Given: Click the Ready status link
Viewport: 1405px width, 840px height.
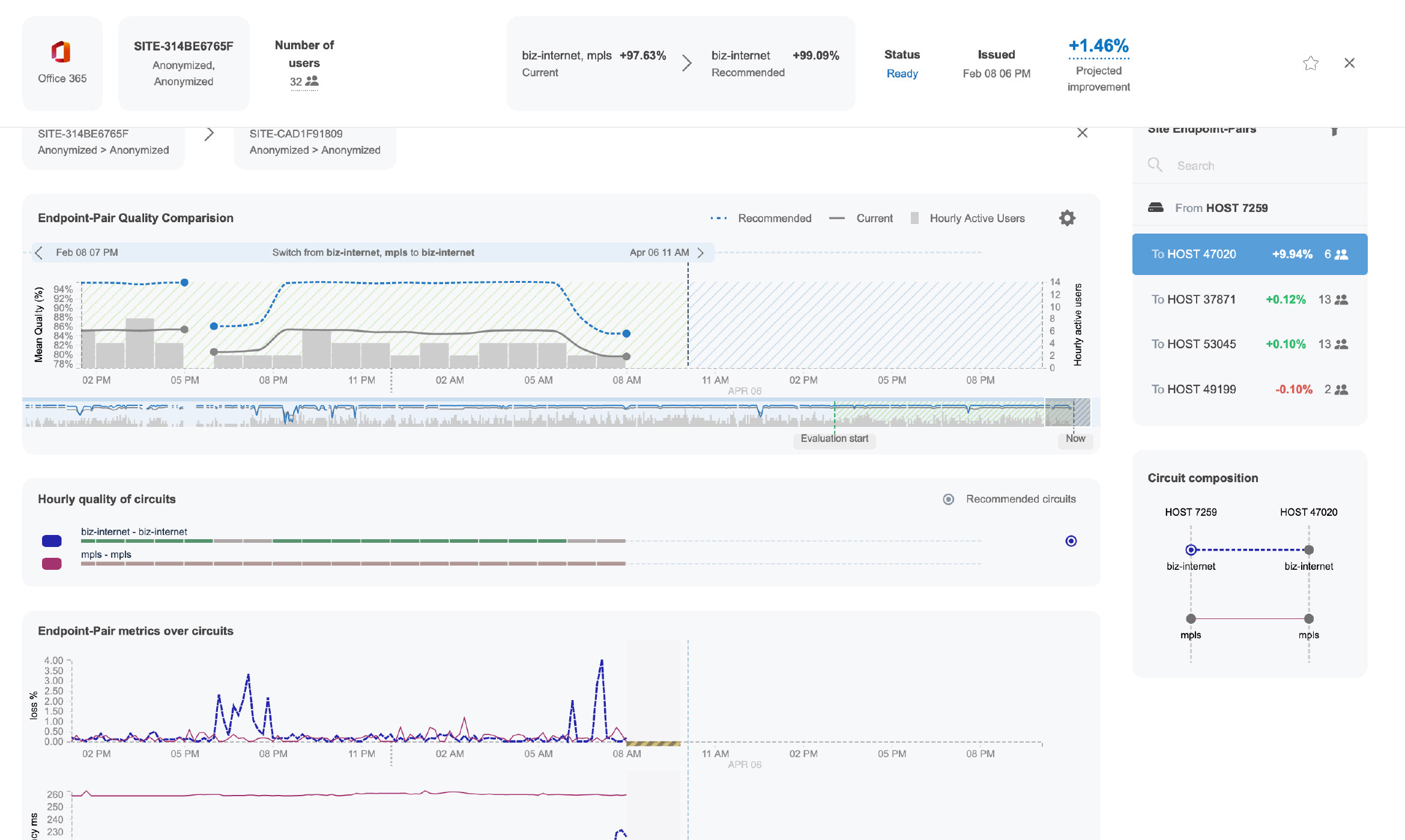Looking at the screenshot, I should [x=902, y=73].
